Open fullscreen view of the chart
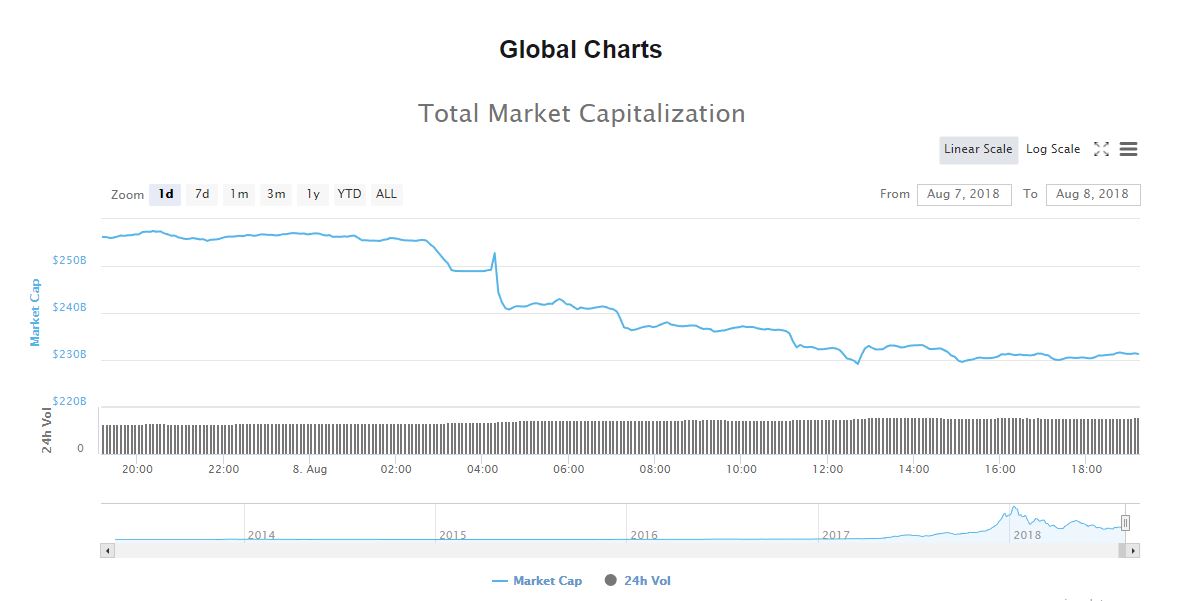This screenshot has width=1185, height=601. click(1101, 149)
